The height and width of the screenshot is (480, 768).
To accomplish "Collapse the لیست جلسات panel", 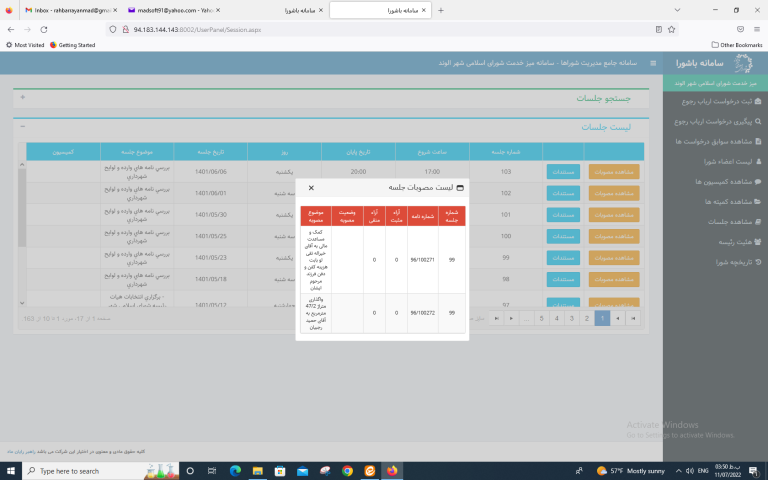I will [x=23, y=127].
